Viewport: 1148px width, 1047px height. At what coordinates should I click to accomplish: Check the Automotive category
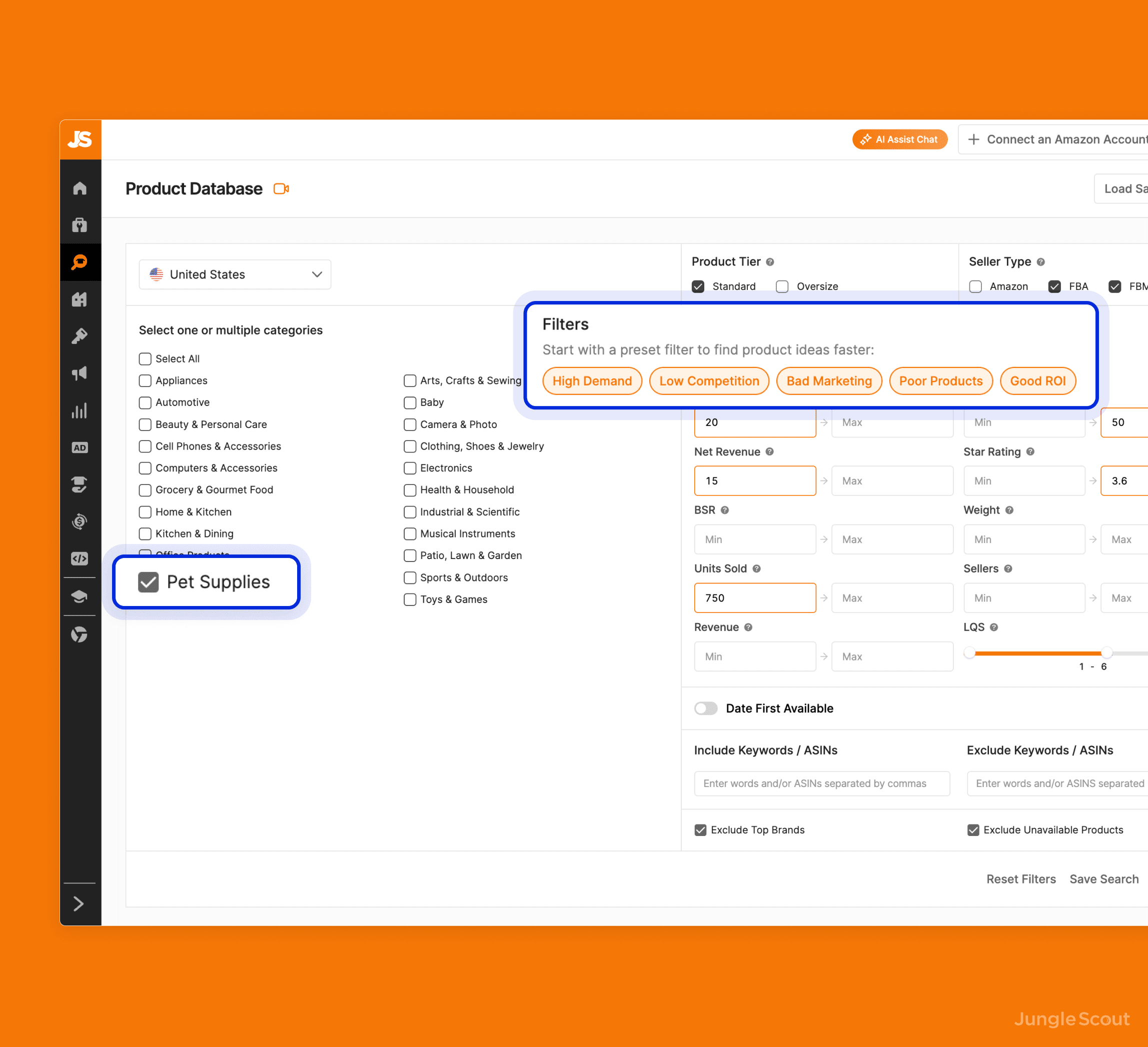[x=145, y=402]
